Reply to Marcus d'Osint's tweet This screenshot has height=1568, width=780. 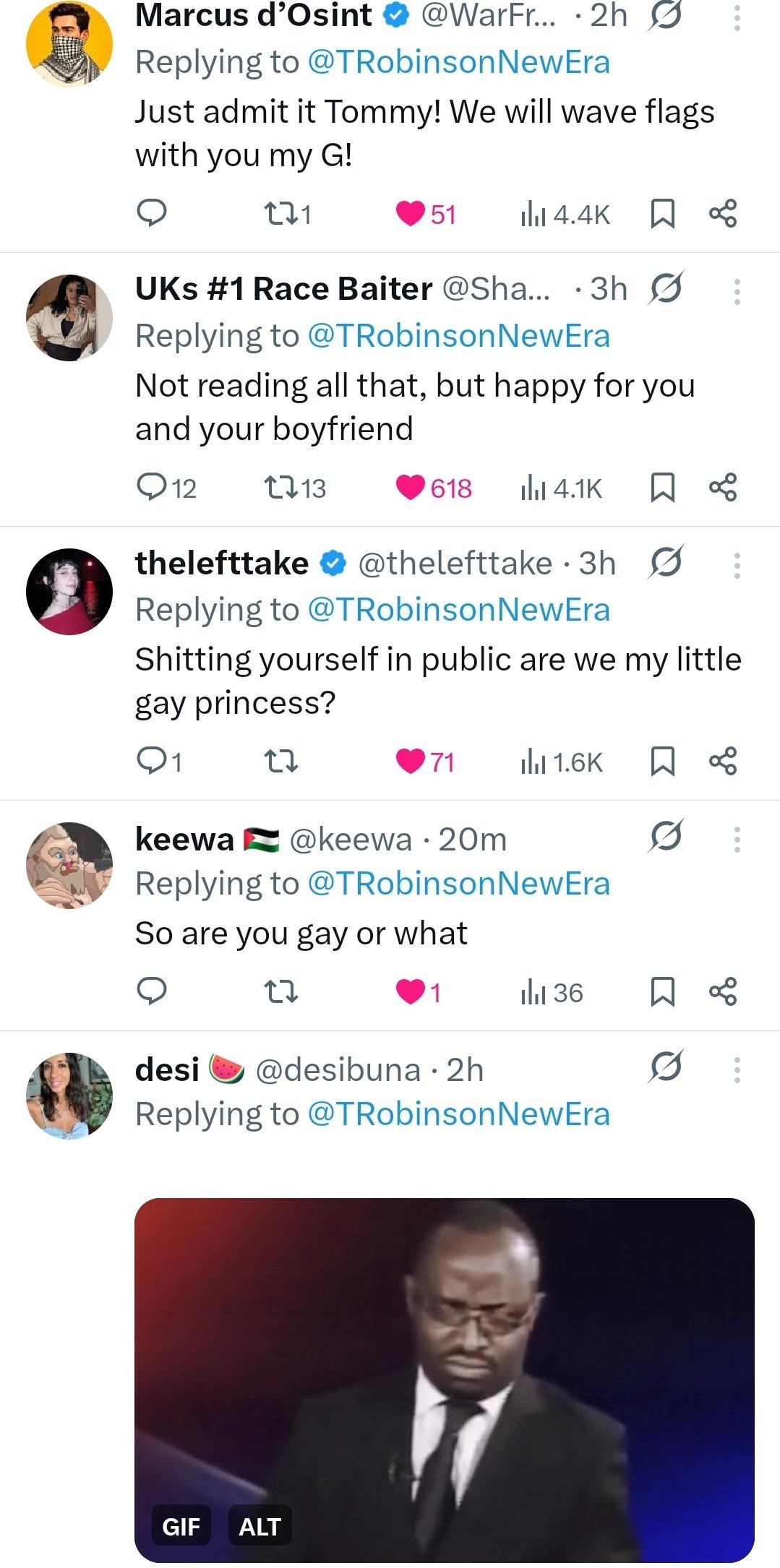pyautogui.click(x=152, y=214)
